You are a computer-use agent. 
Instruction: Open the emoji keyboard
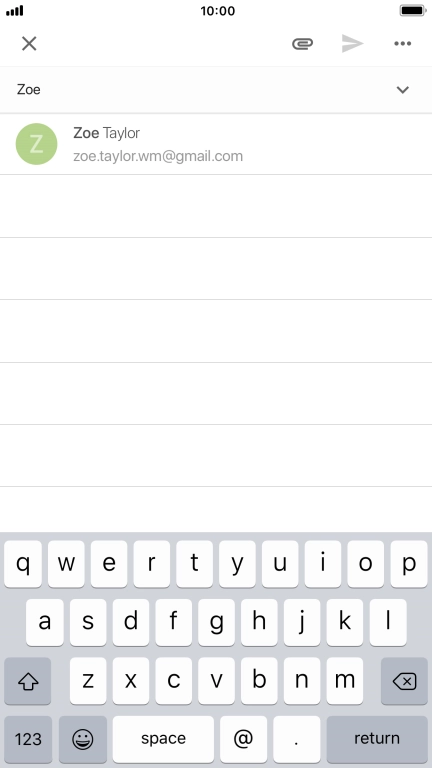(x=83, y=739)
